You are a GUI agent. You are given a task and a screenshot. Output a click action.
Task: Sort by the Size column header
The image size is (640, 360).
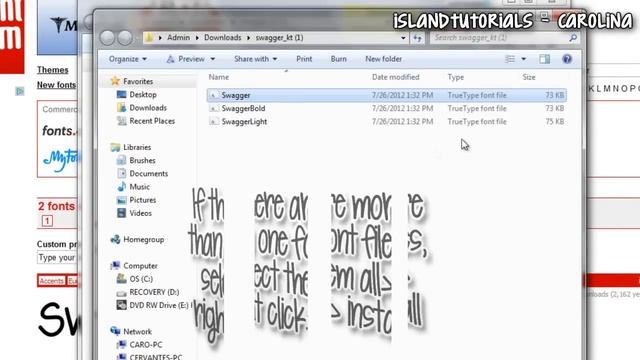pos(529,77)
